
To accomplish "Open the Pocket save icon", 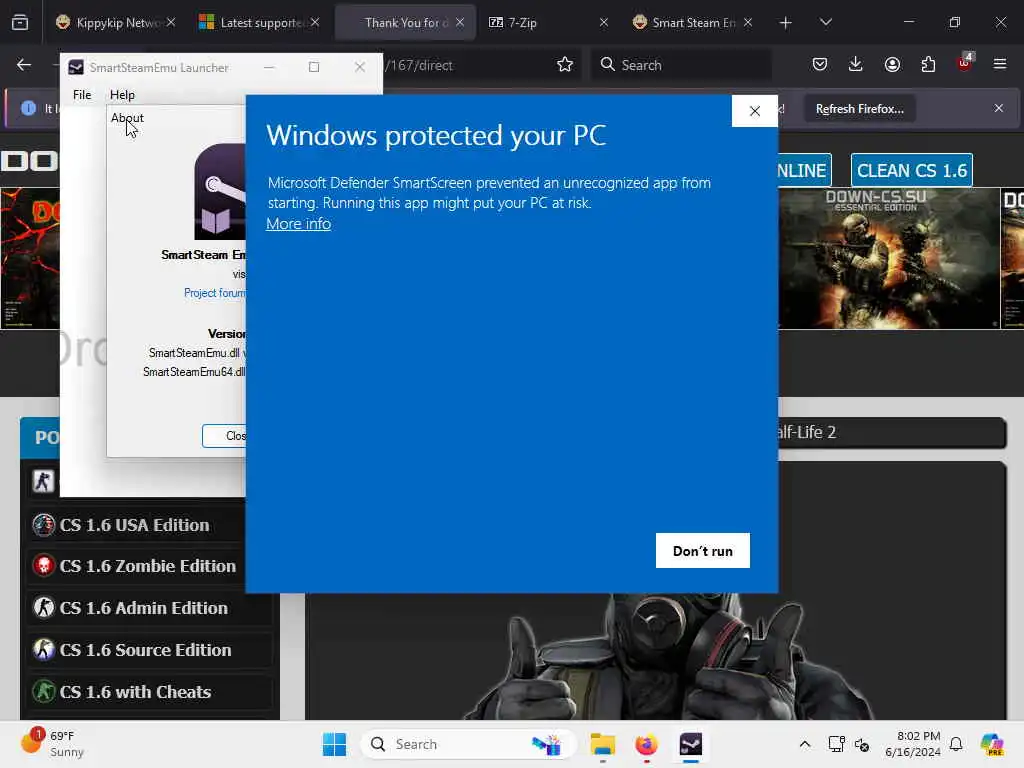I will [x=820, y=64].
